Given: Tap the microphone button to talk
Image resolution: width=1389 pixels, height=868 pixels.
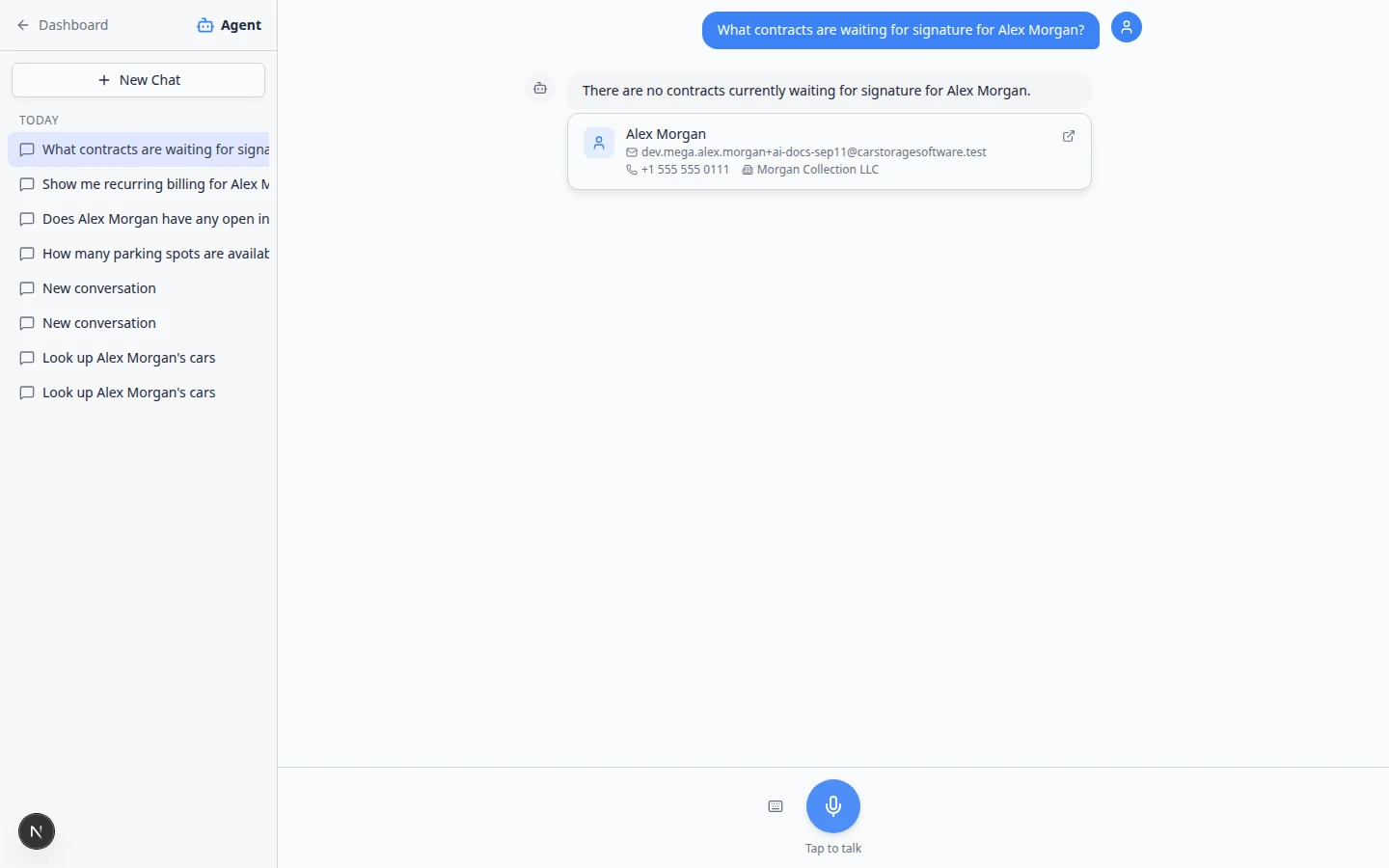Looking at the screenshot, I should click(x=833, y=806).
